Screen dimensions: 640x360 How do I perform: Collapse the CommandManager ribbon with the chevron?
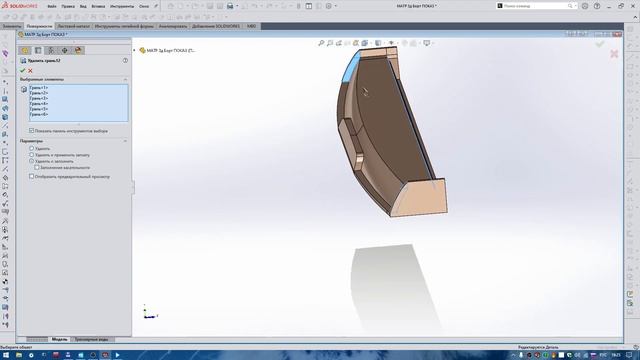point(635,17)
